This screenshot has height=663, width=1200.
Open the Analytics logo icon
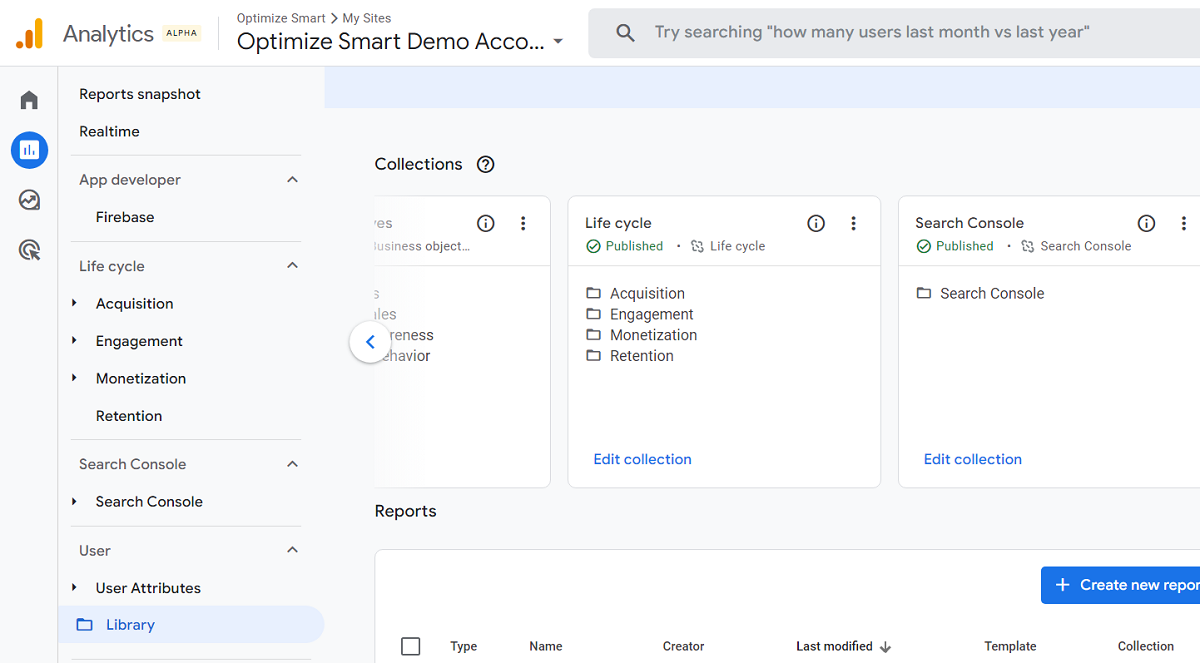(x=28, y=32)
